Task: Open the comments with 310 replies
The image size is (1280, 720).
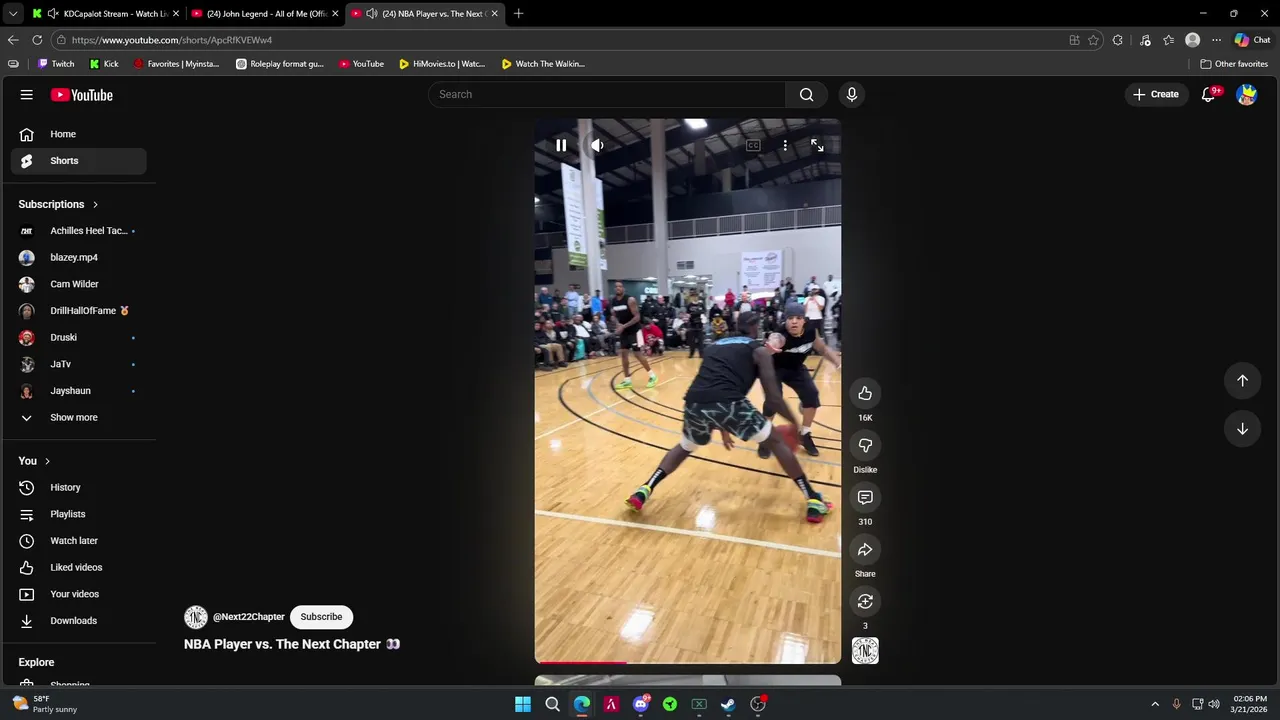Action: click(x=865, y=497)
